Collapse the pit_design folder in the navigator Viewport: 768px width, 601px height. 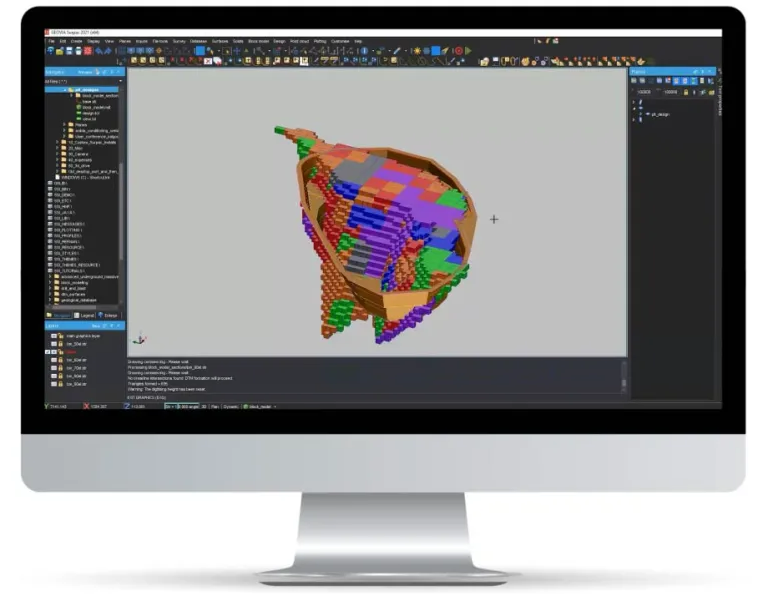65,89
